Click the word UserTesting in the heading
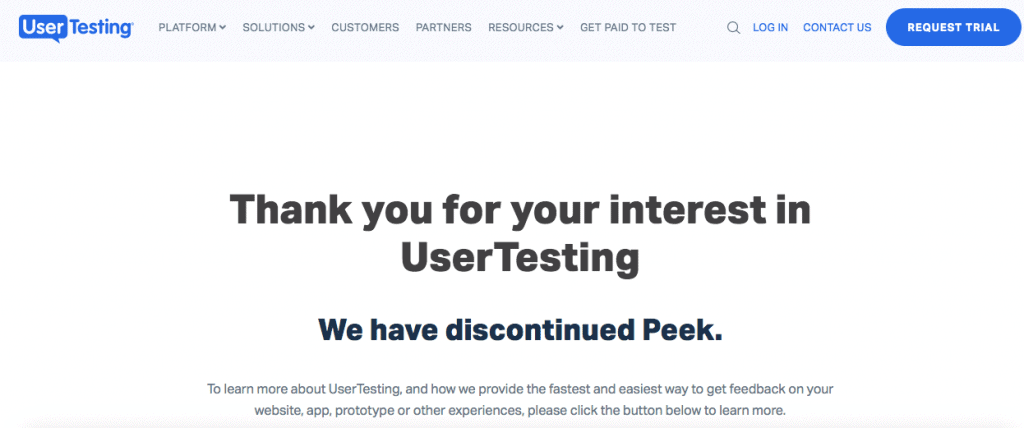1024x428 pixels. (x=520, y=257)
